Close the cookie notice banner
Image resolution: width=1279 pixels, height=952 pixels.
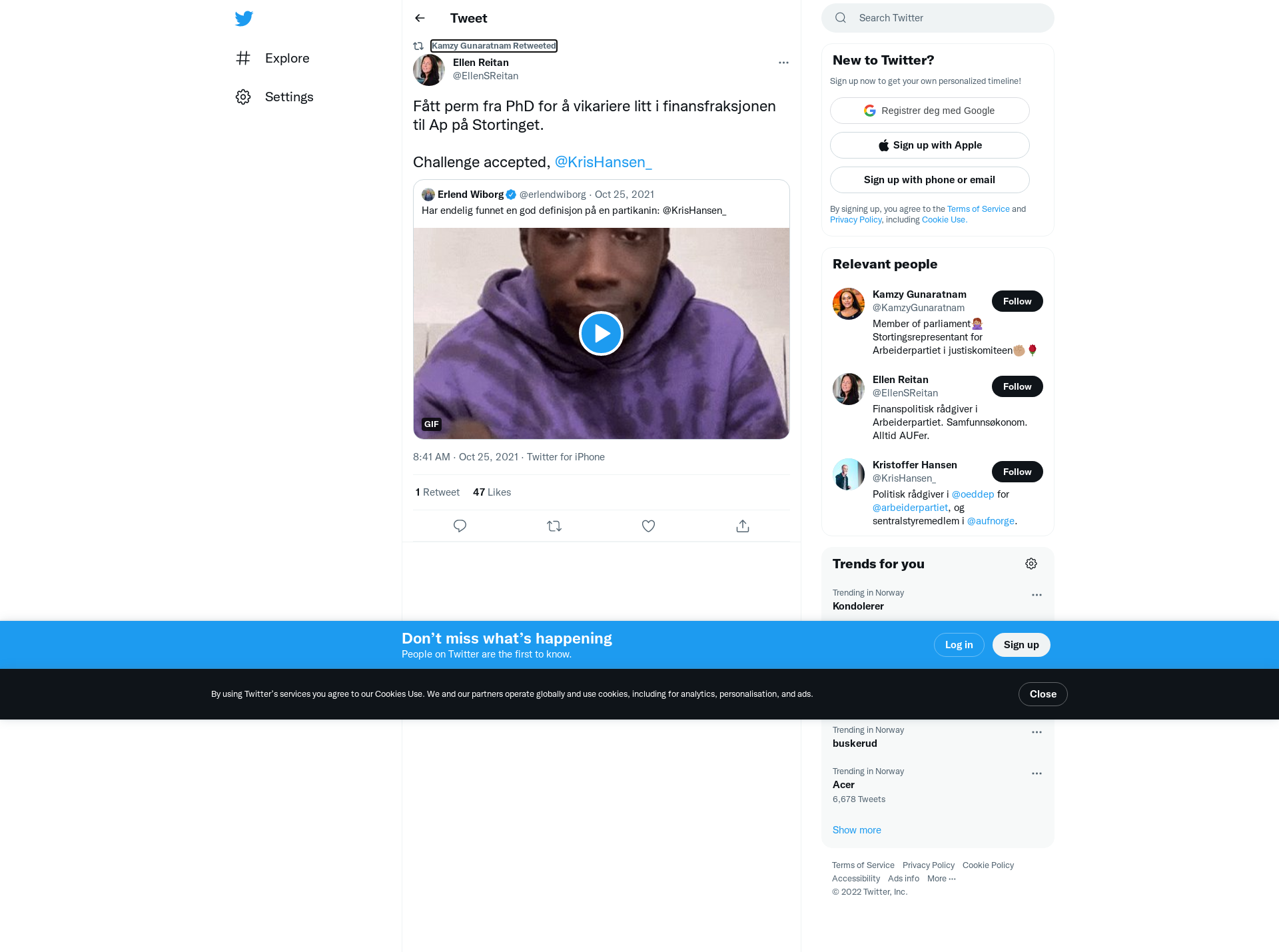click(x=1043, y=694)
